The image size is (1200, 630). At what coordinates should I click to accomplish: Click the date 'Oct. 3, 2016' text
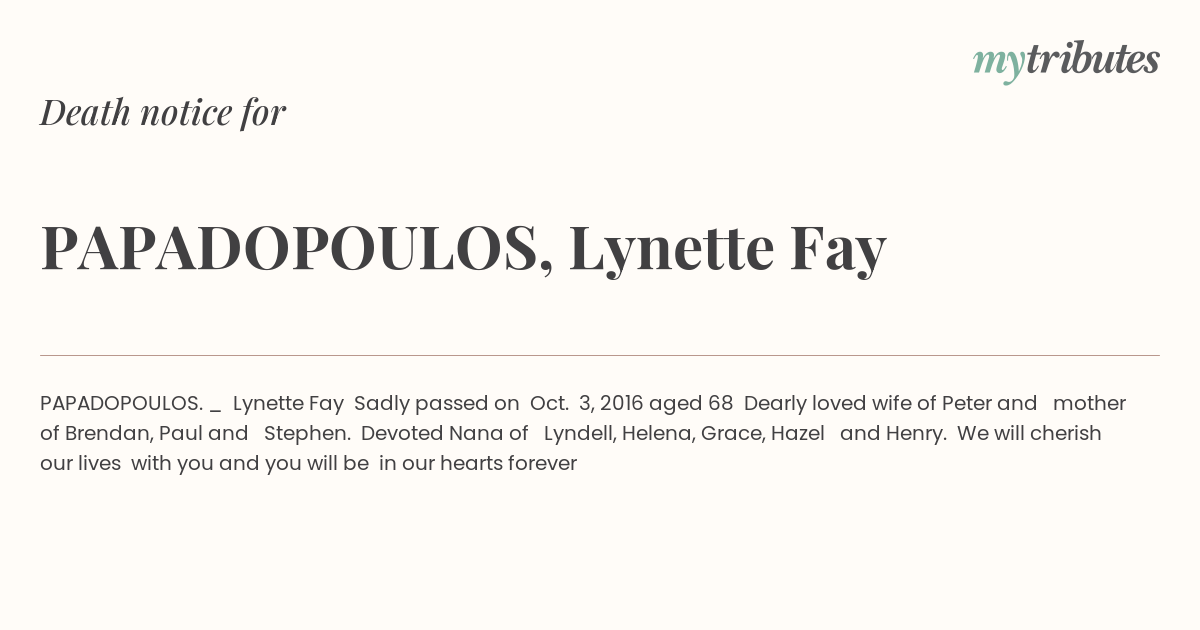pos(586,403)
